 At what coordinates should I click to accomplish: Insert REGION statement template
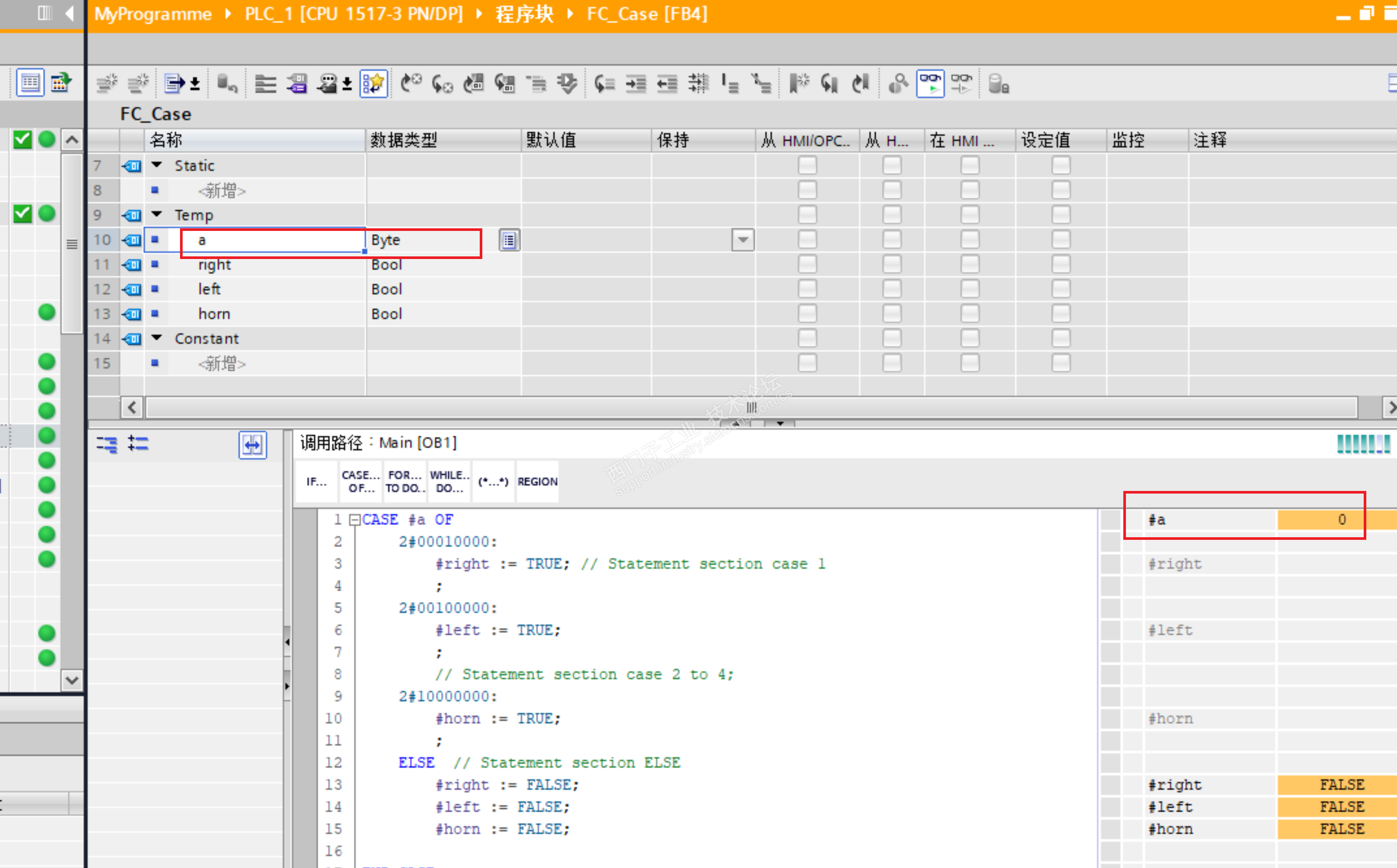(x=537, y=481)
